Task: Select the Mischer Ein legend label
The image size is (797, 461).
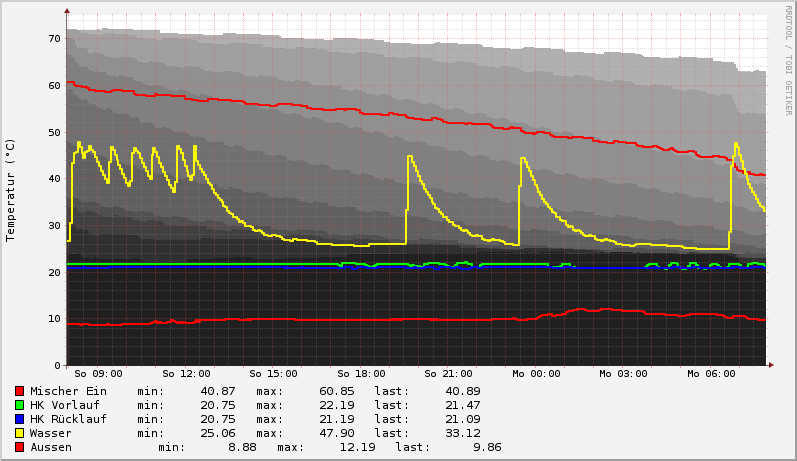Action: point(68,391)
